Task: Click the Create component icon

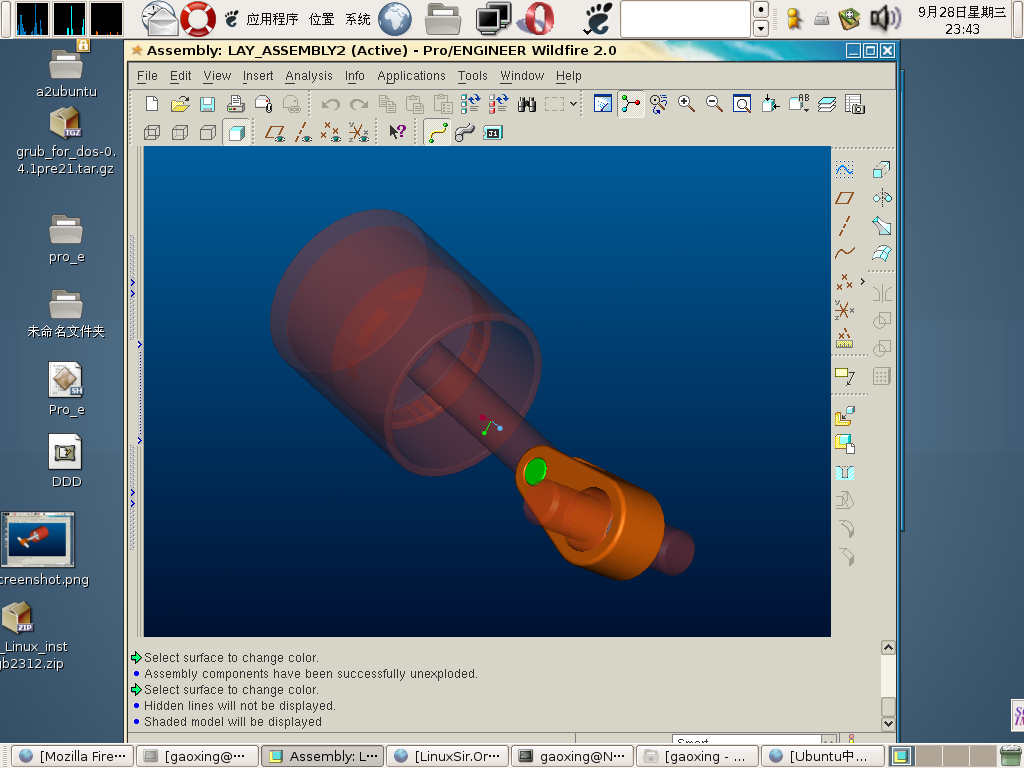Action: point(844,443)
